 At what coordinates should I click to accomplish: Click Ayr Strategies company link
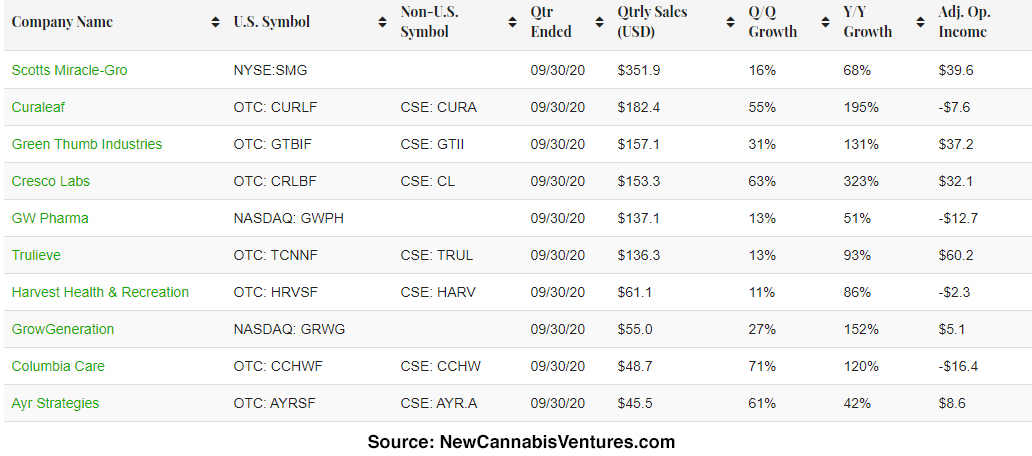pos(55,403)
